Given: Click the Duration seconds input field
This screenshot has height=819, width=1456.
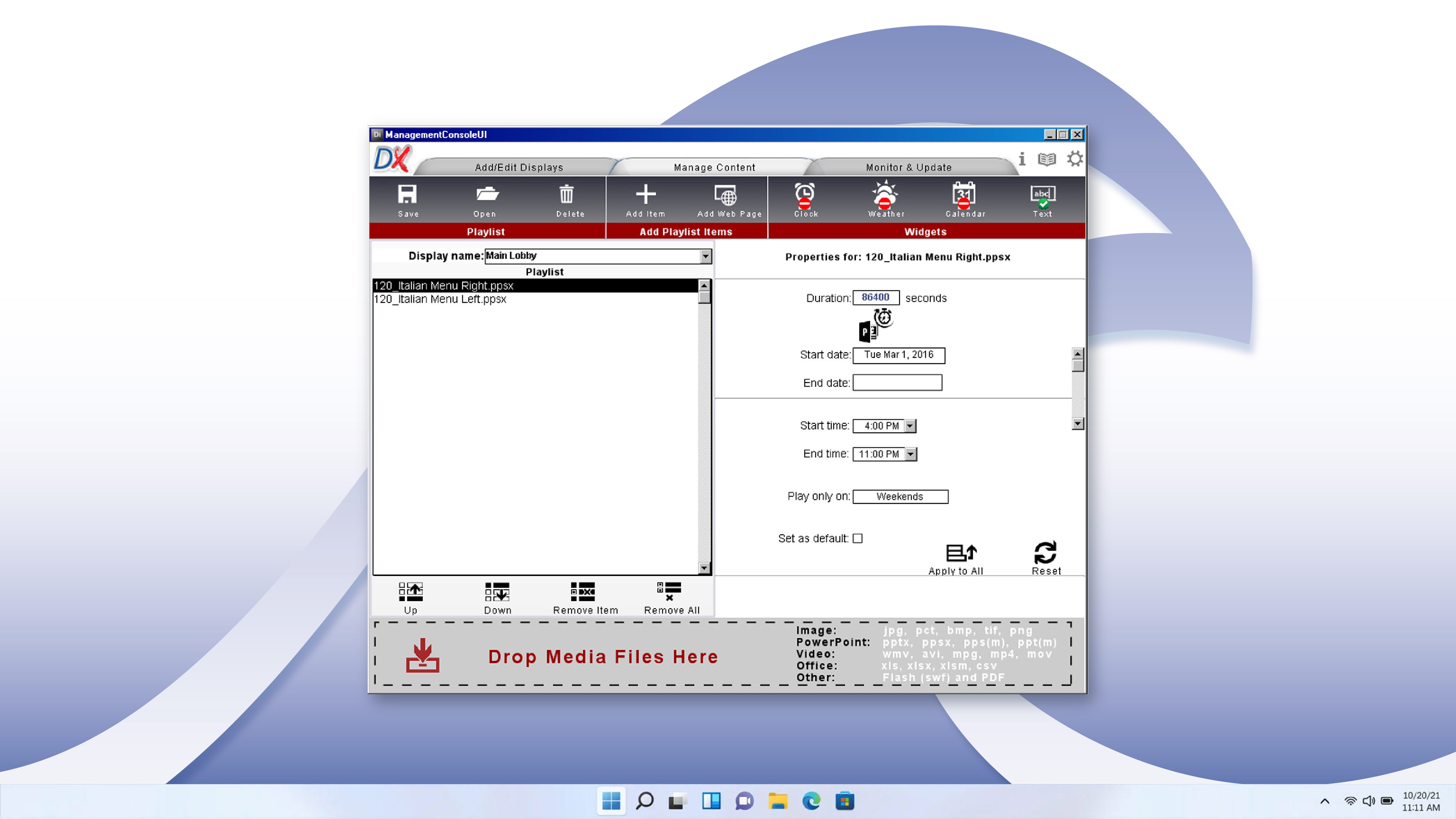Looking at the screenshot, I should [877, 297].
